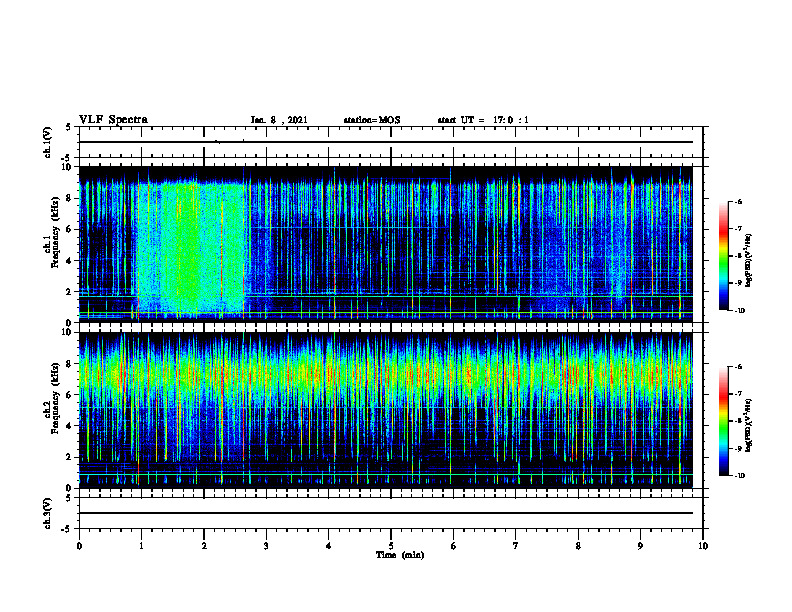792x612 pixels.
Task: Click the "6" tick on Time axis
Action: 454,546
